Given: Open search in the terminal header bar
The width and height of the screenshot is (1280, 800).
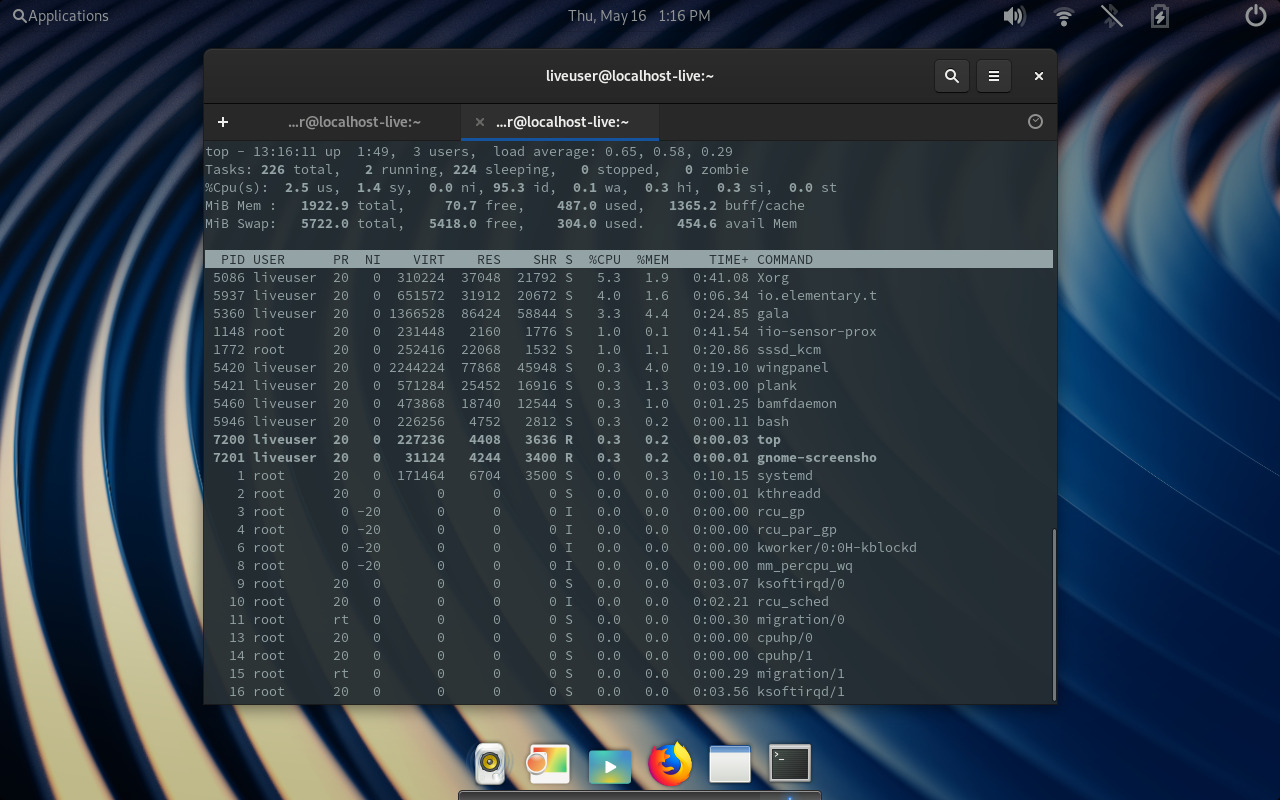Looking at the screenshot, I should [951, 76].
